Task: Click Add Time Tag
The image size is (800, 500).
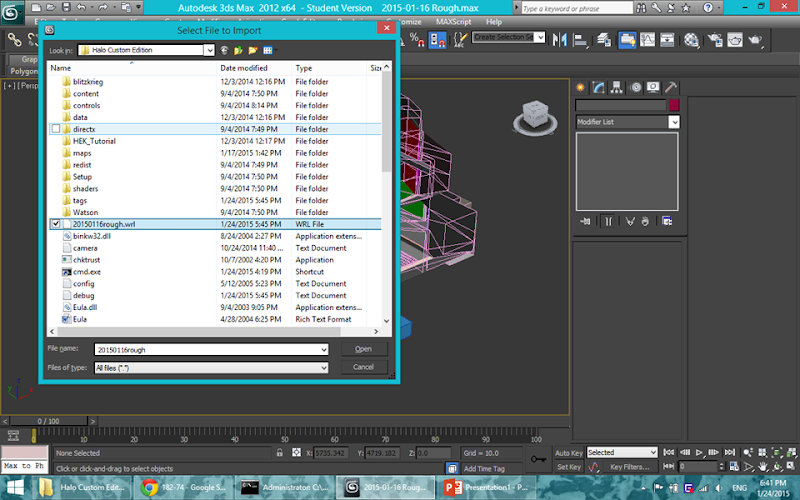Action: [x=484, y=468]
